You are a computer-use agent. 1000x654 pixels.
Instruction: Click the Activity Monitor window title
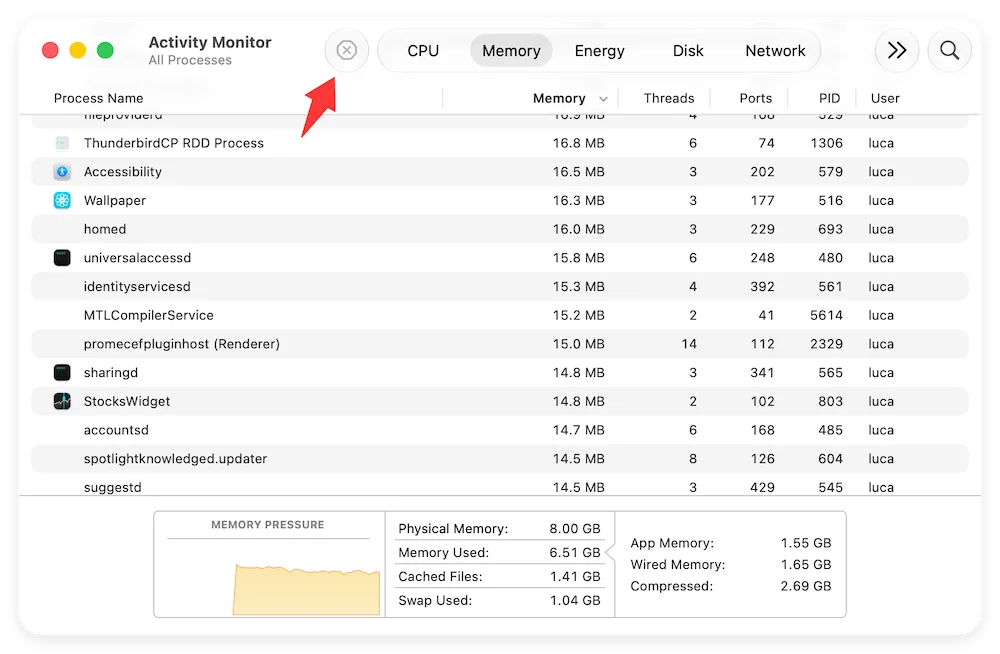[x=210, y=42]
